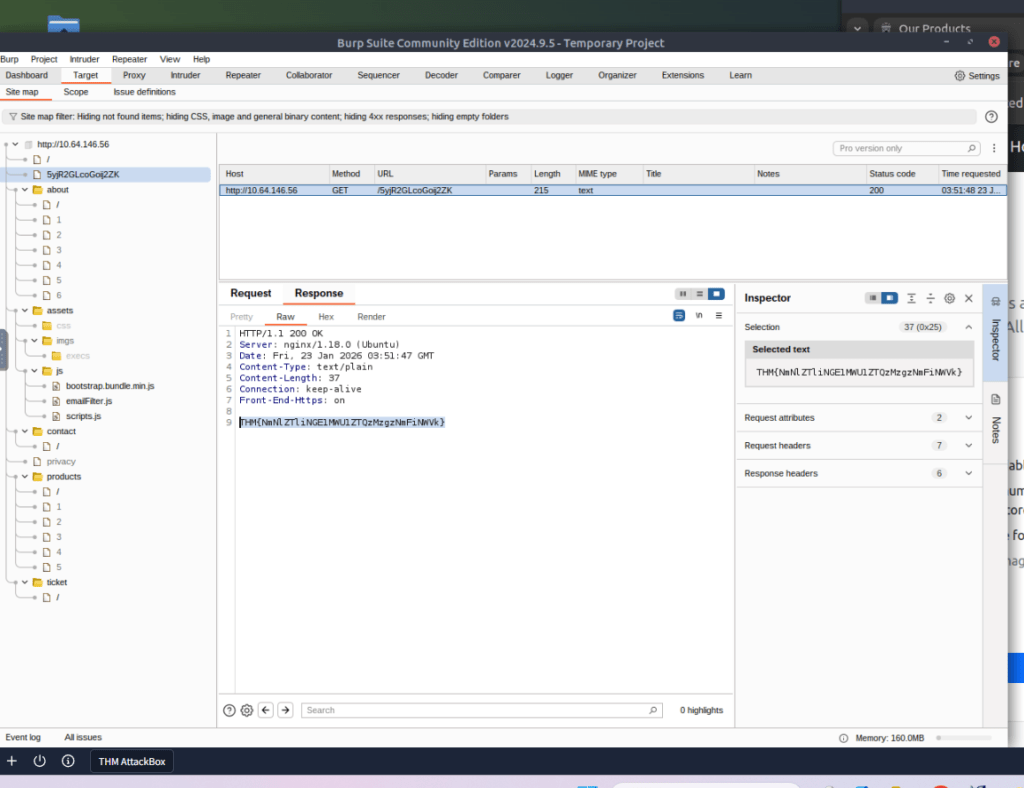The height and width of the screenshot is (788, 1024).
Task: Close the Inspector panel
Action: [968, 298]
